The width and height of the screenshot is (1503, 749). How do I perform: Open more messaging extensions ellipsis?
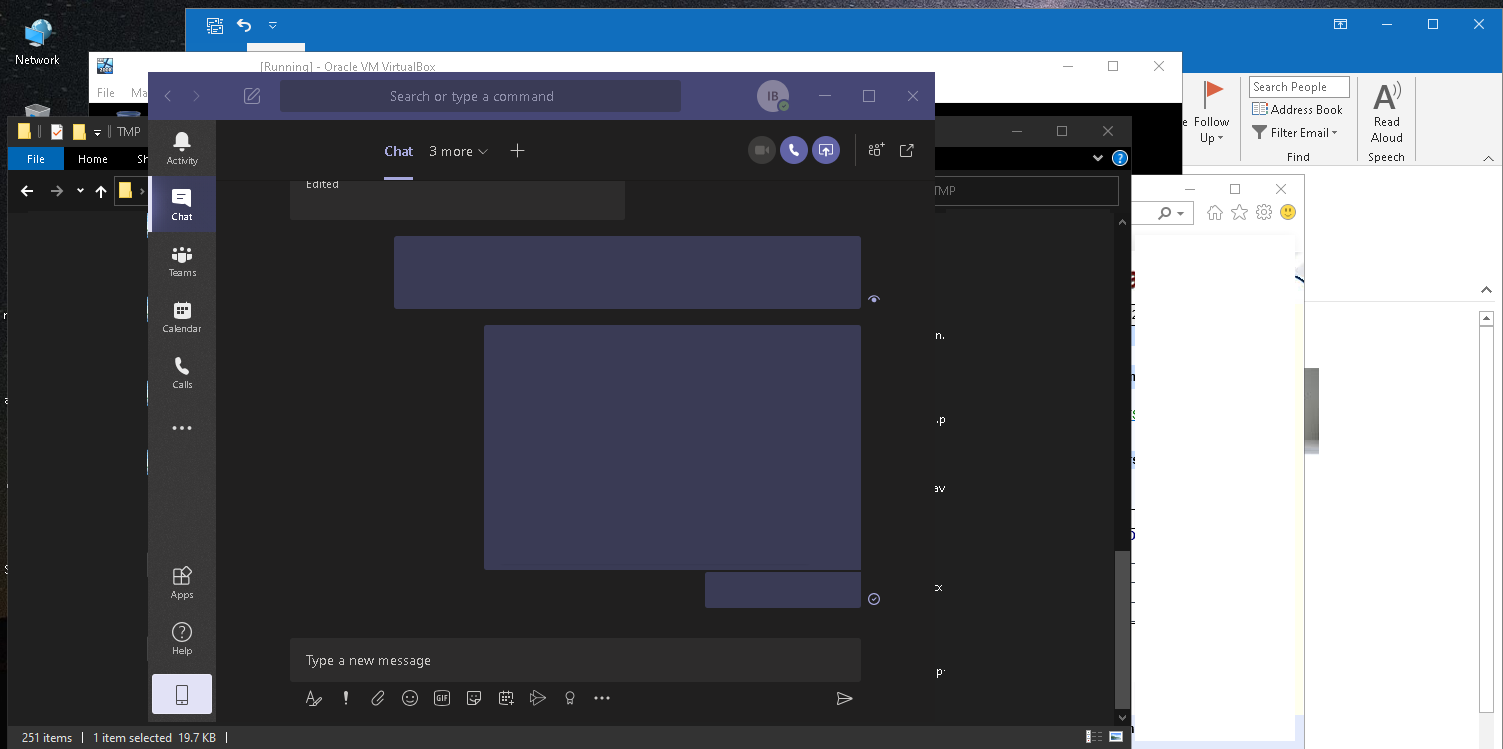pyautogui.click(x=602, y=698)
